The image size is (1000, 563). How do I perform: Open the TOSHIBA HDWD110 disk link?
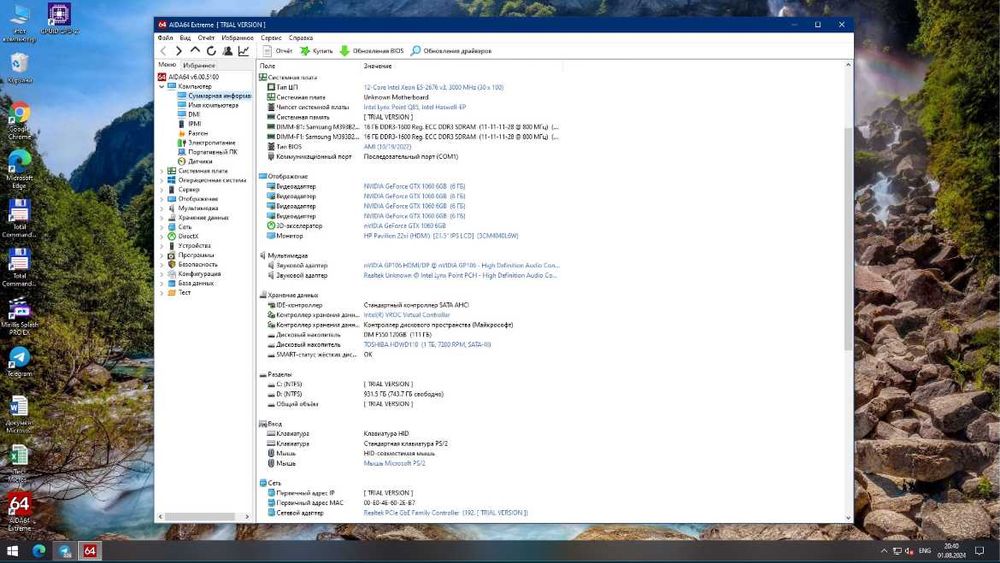(x=427, y=344)
